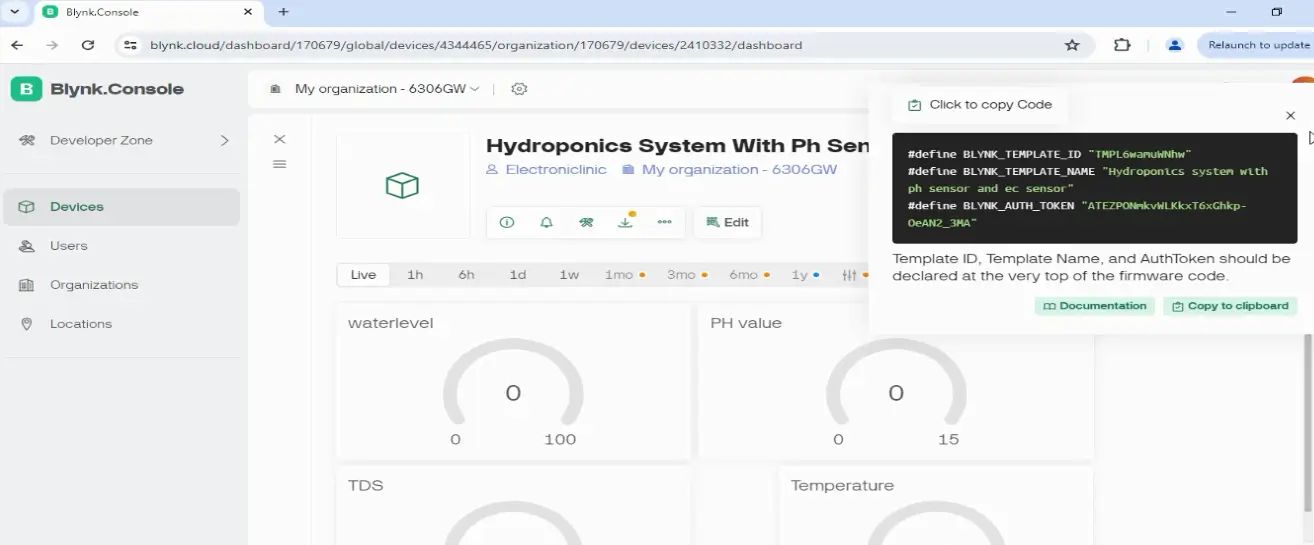Open the Chrome profile avatar

click(1175, 45)
